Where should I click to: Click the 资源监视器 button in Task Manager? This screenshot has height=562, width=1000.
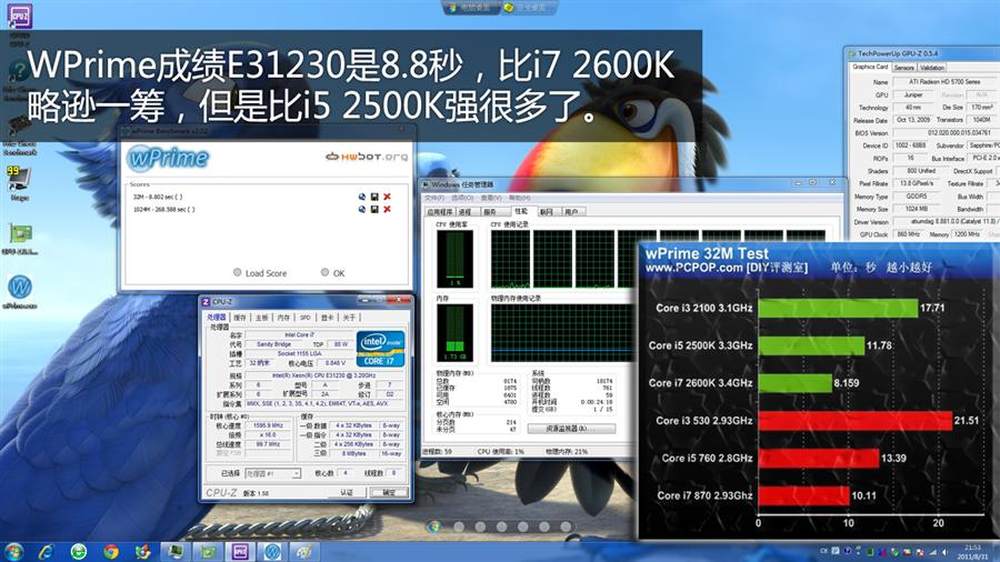[571, 429]
